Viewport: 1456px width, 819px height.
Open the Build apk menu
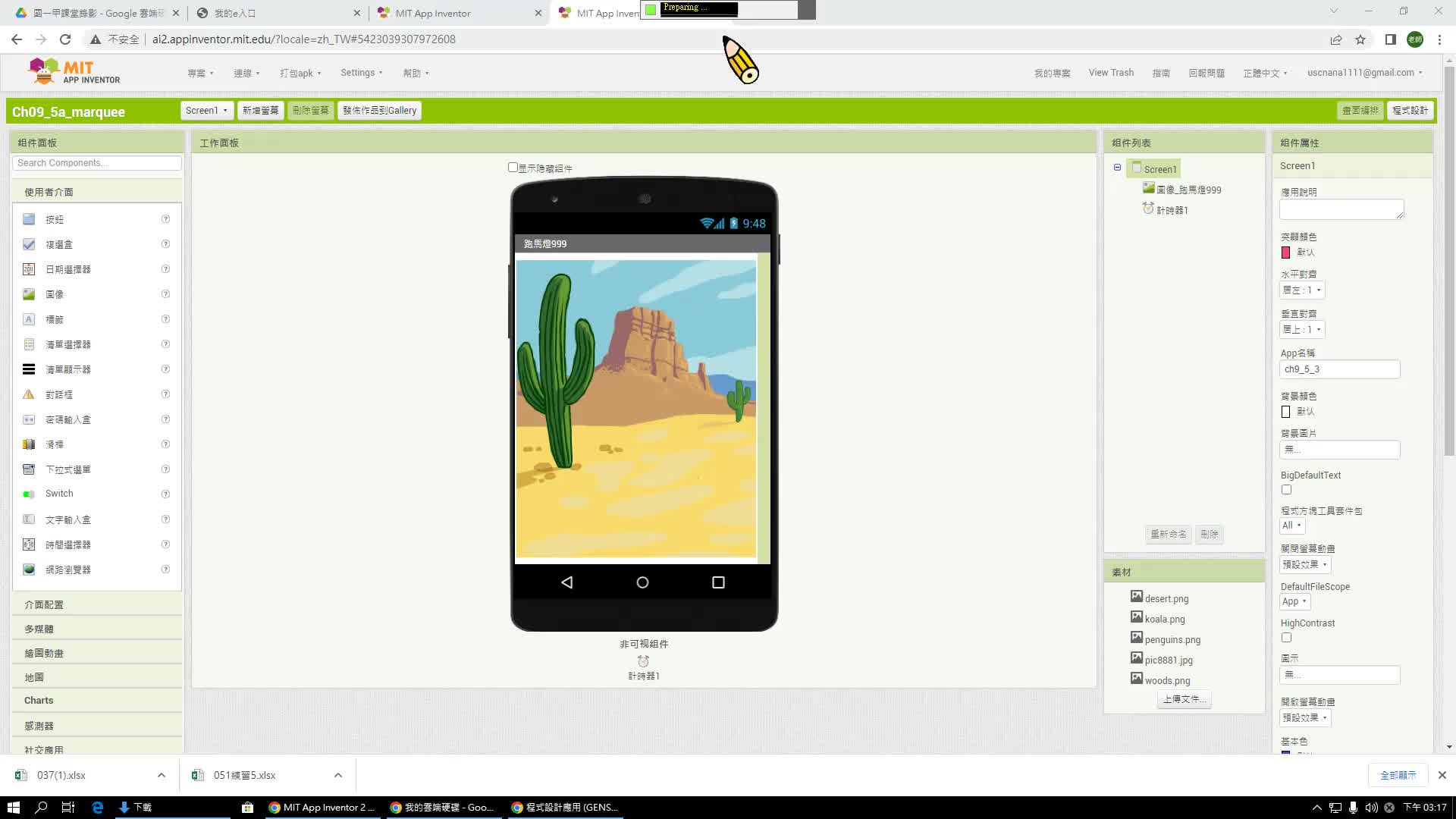pos(300,74)
